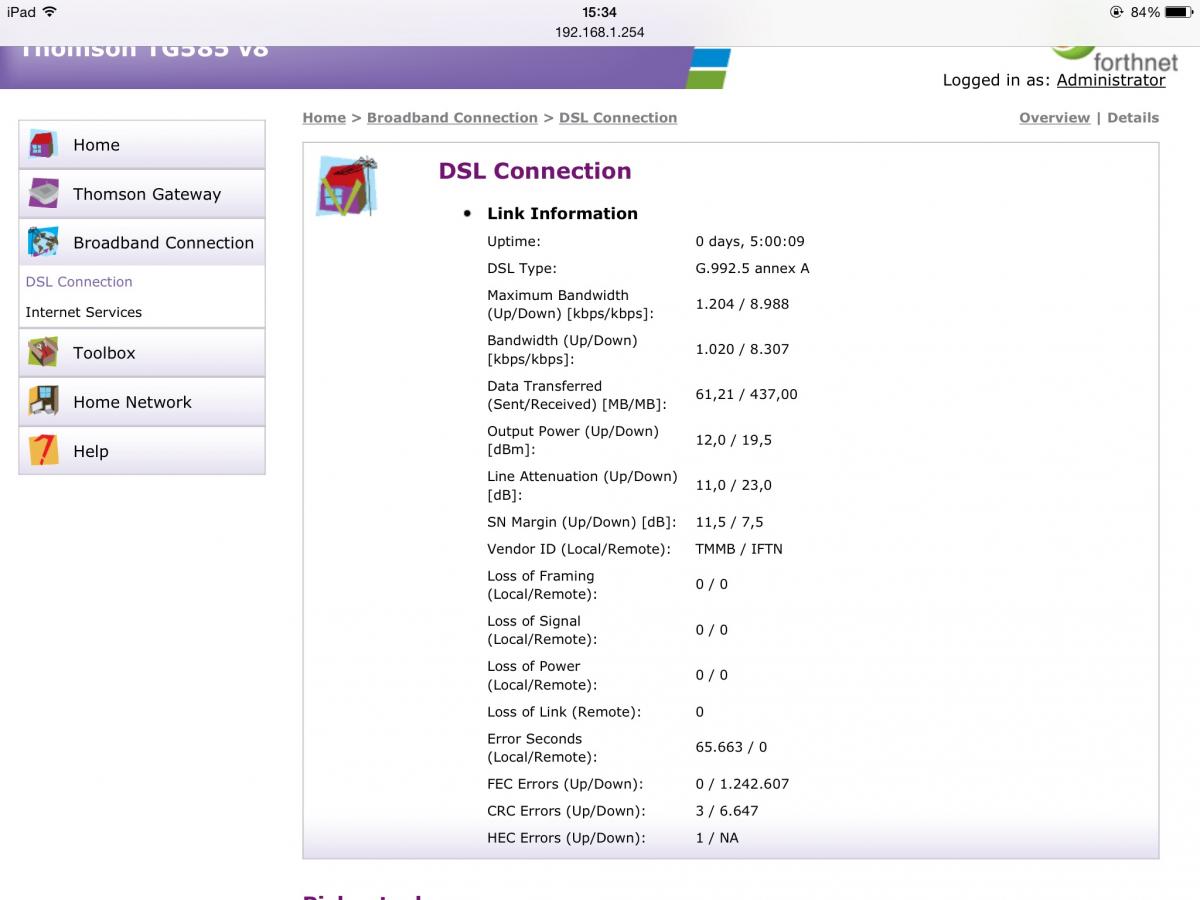Click the maximum bandwidth value 1.204 / 8.988
1200x900 pixels.
click(x=742, y=304)
